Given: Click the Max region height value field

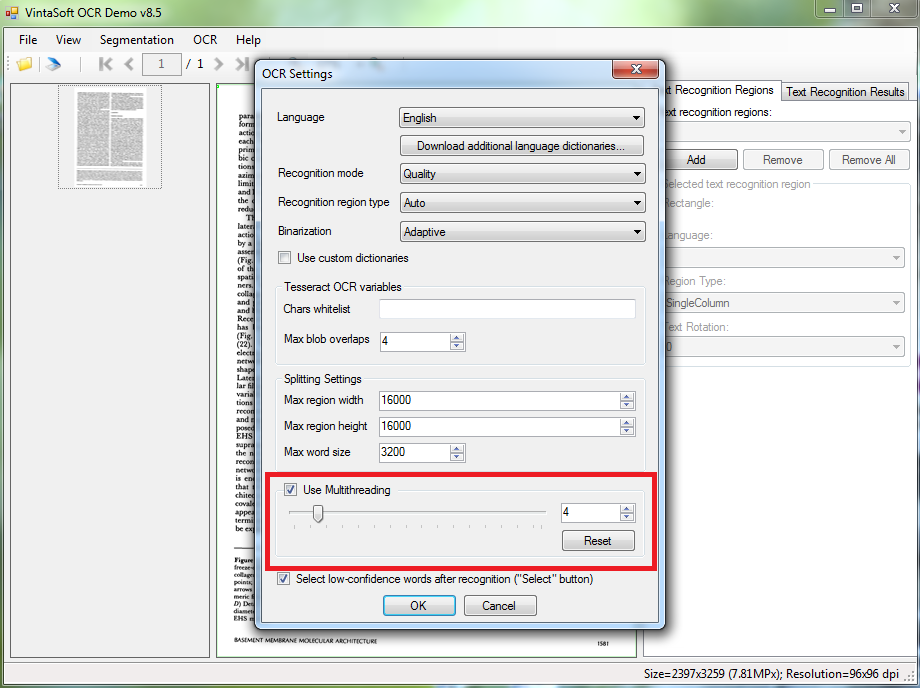Looking at the screenshot, I should tap(499, 426).
